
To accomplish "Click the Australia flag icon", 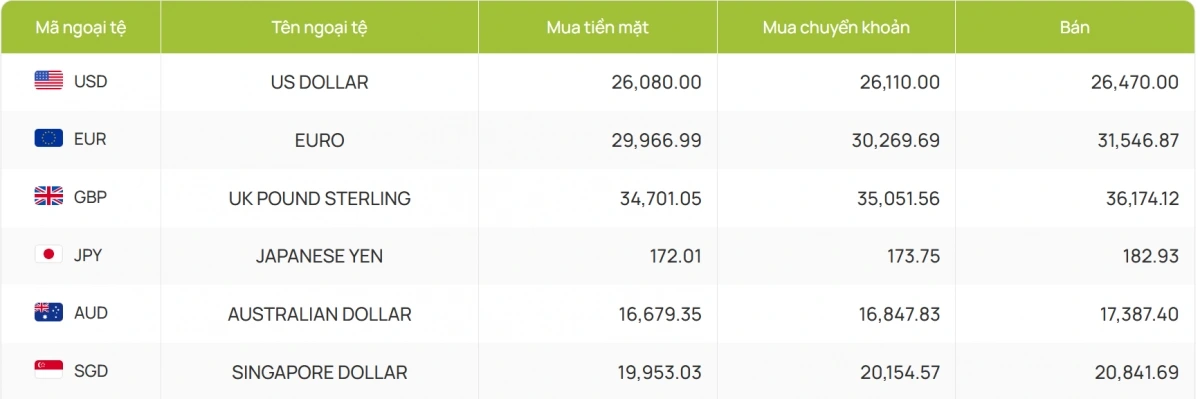I will (x=49, y=313).
